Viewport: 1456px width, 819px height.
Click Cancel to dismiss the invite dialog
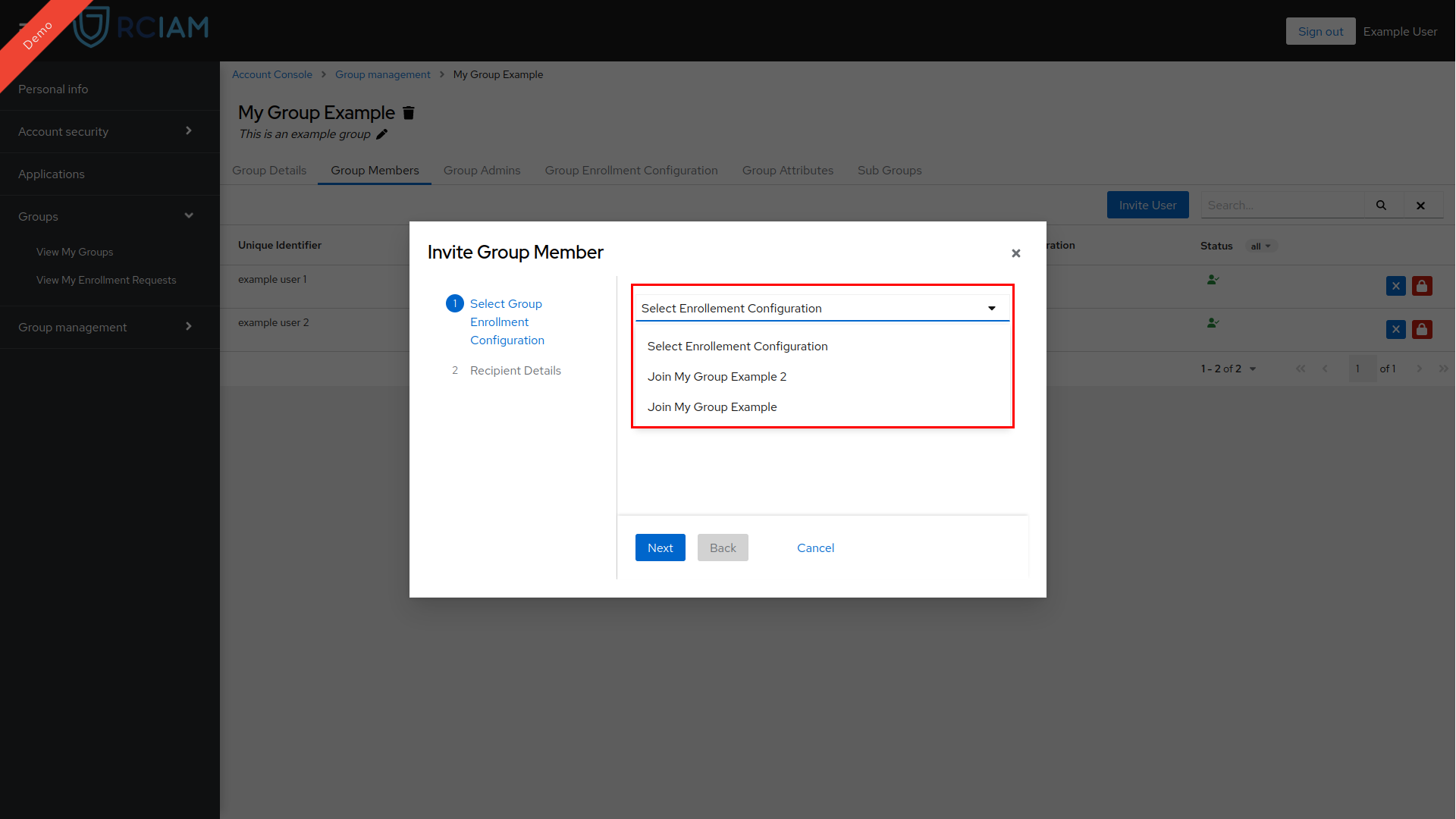816,547
